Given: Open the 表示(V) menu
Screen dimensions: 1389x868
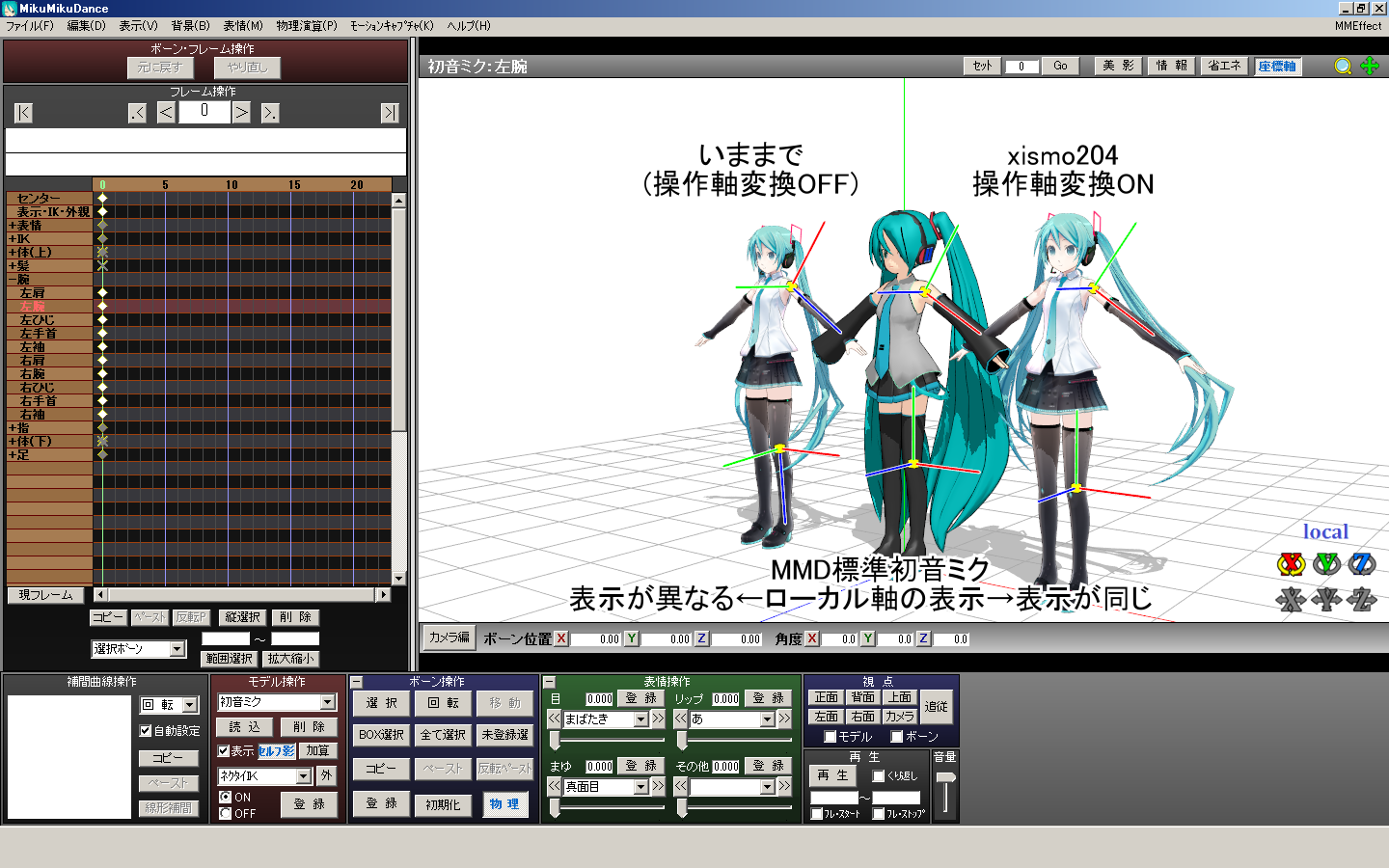Looking at the screenshot, I should (138, 26).
